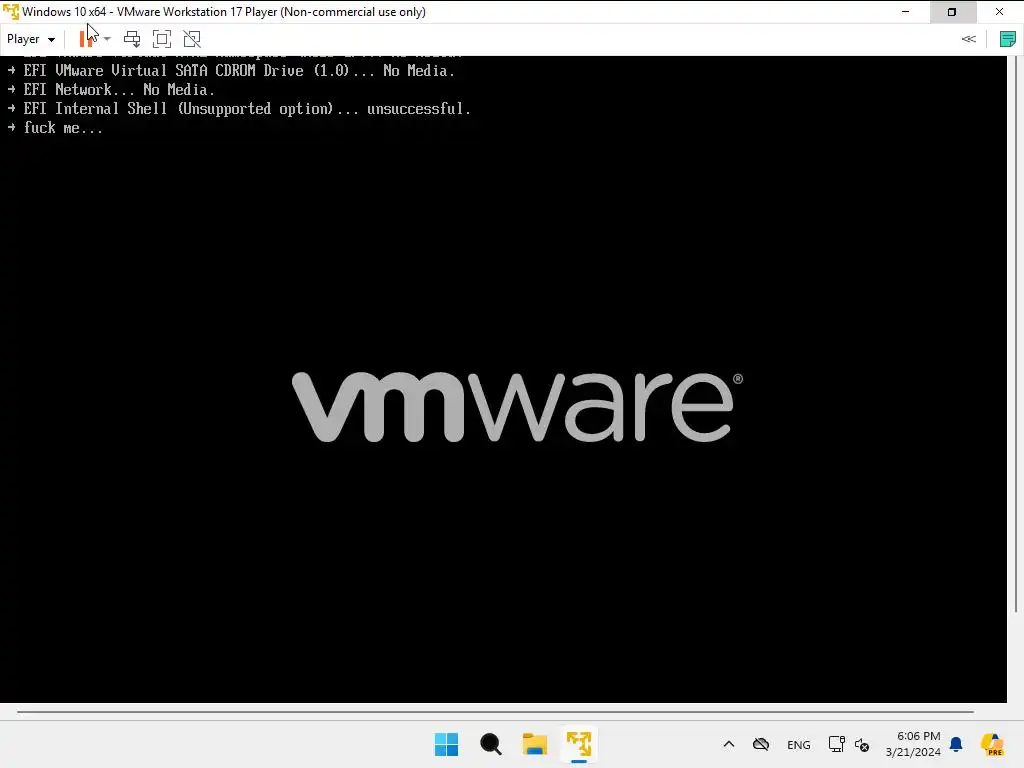
Task: Click the horizontal scrollbar below the VM
Action: (495, 712)
